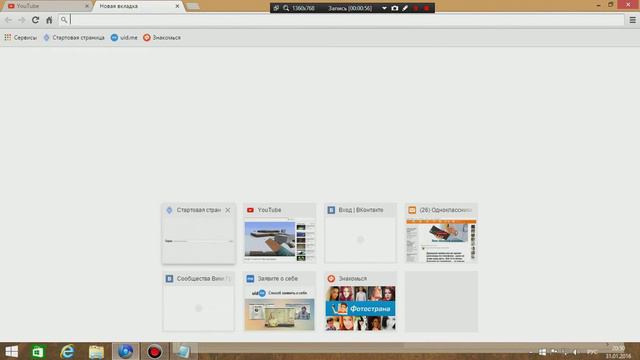
Task: Open the Вход | ВКонтакте tile
Action: tap(360, 233)
